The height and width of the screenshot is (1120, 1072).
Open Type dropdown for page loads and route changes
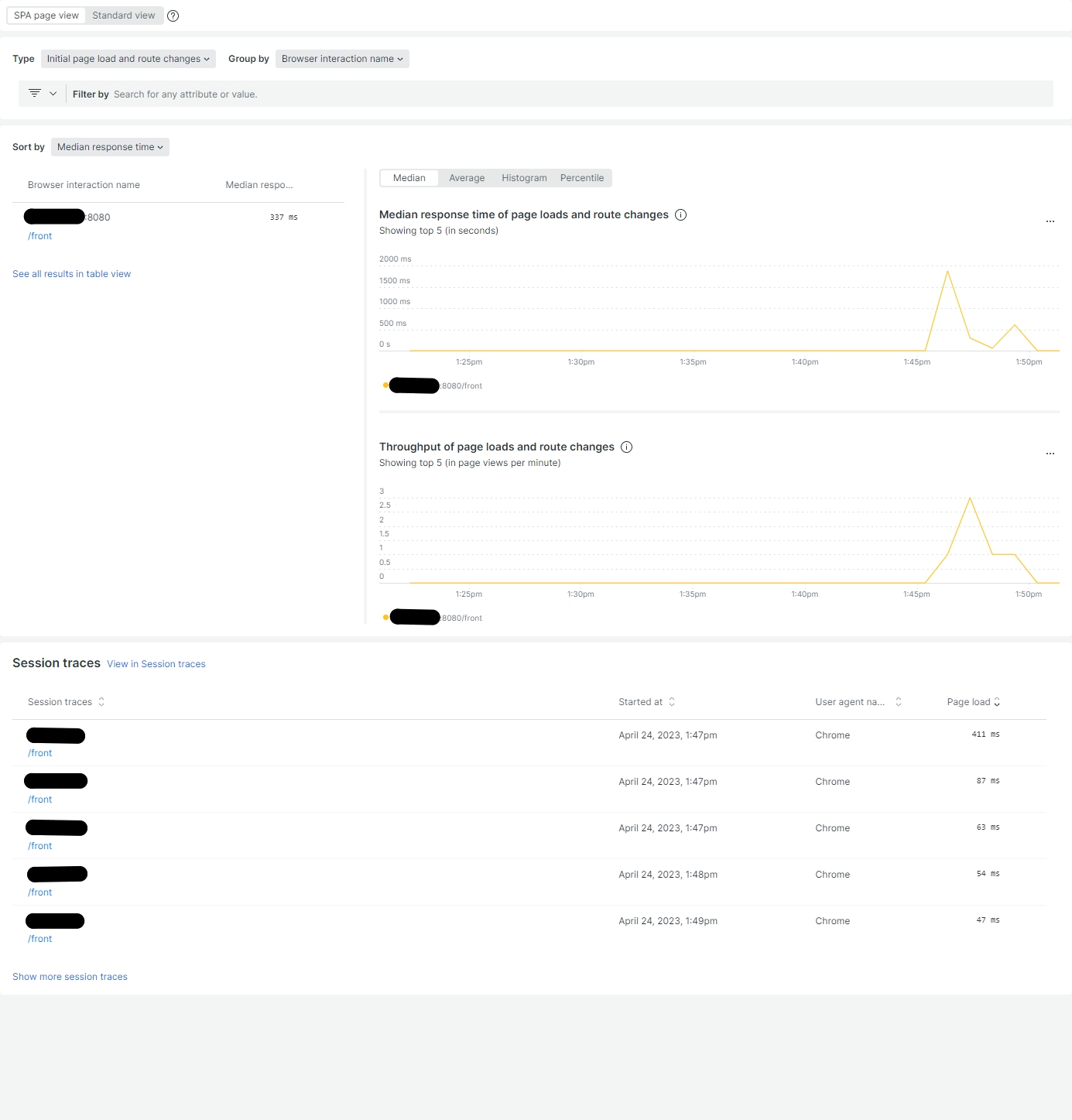(128, 59)
